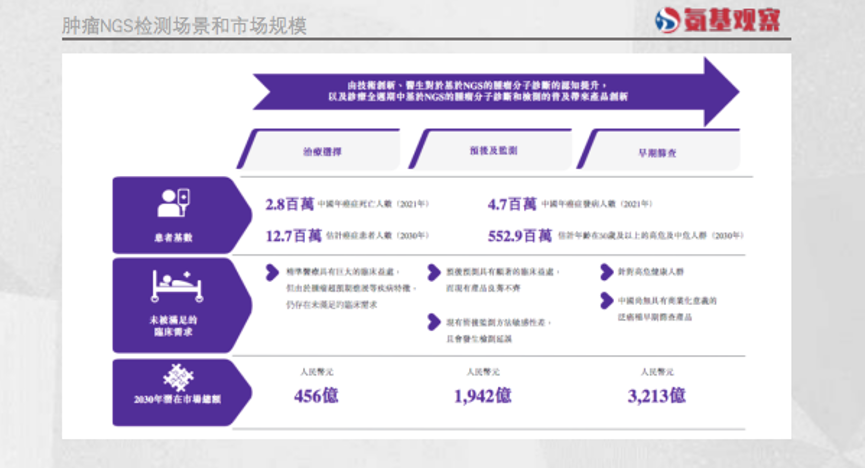Click the 患者基數 row label
Screen dimensions: 866x468
click(x=174, y=238)
